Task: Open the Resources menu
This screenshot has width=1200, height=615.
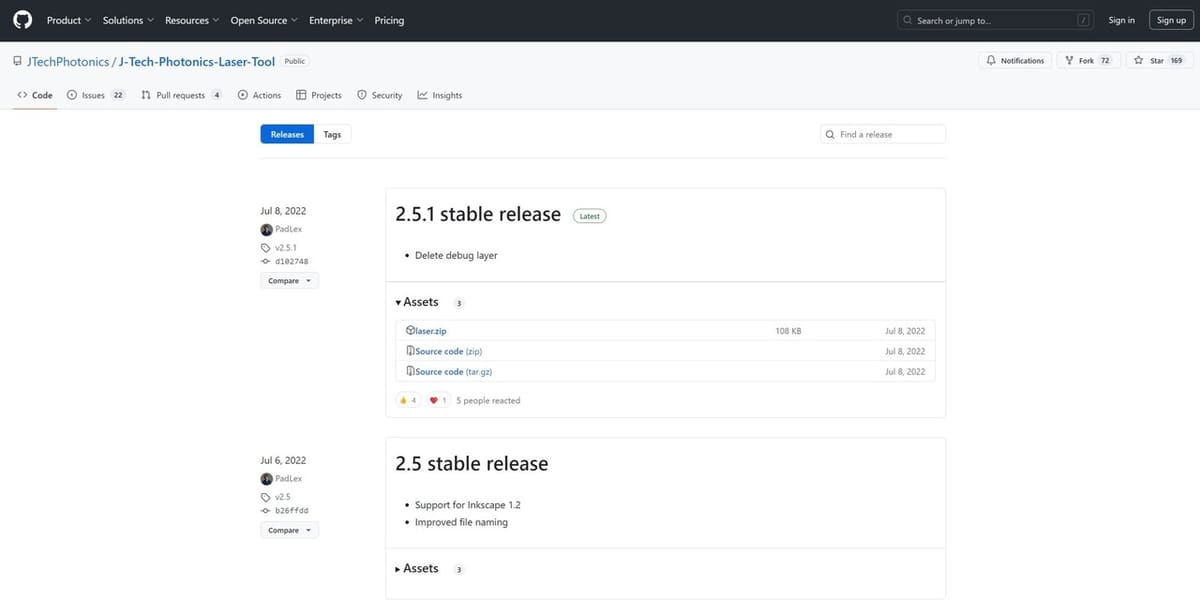Action: tap(192, 20)
